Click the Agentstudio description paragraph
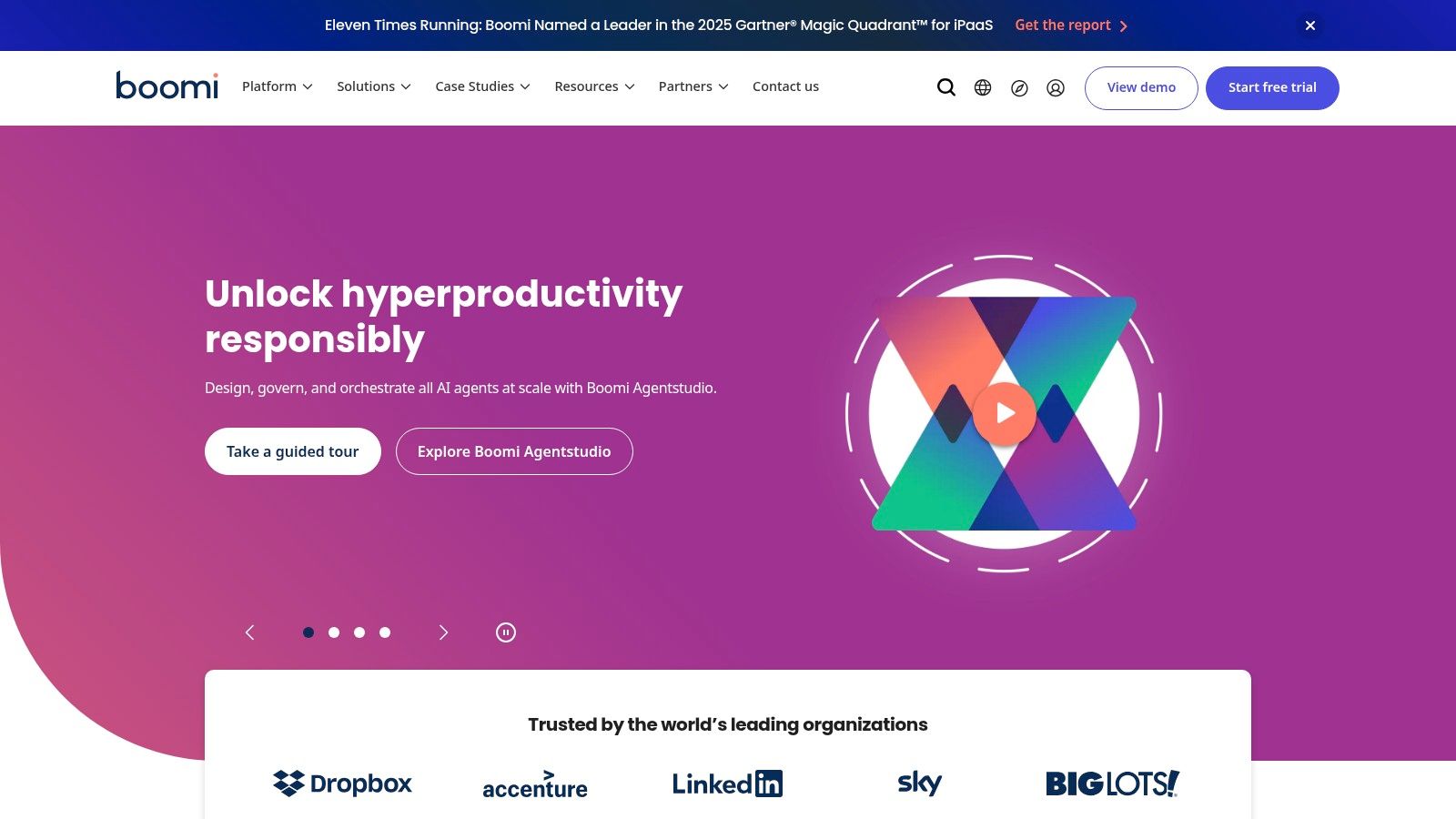This screenshot has width=1456, height=819. [x=460, y=388]
